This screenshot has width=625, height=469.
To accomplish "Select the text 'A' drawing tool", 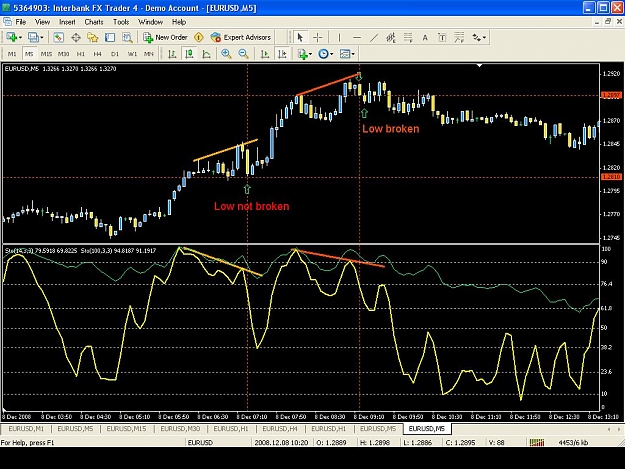I will pos(425,37).
